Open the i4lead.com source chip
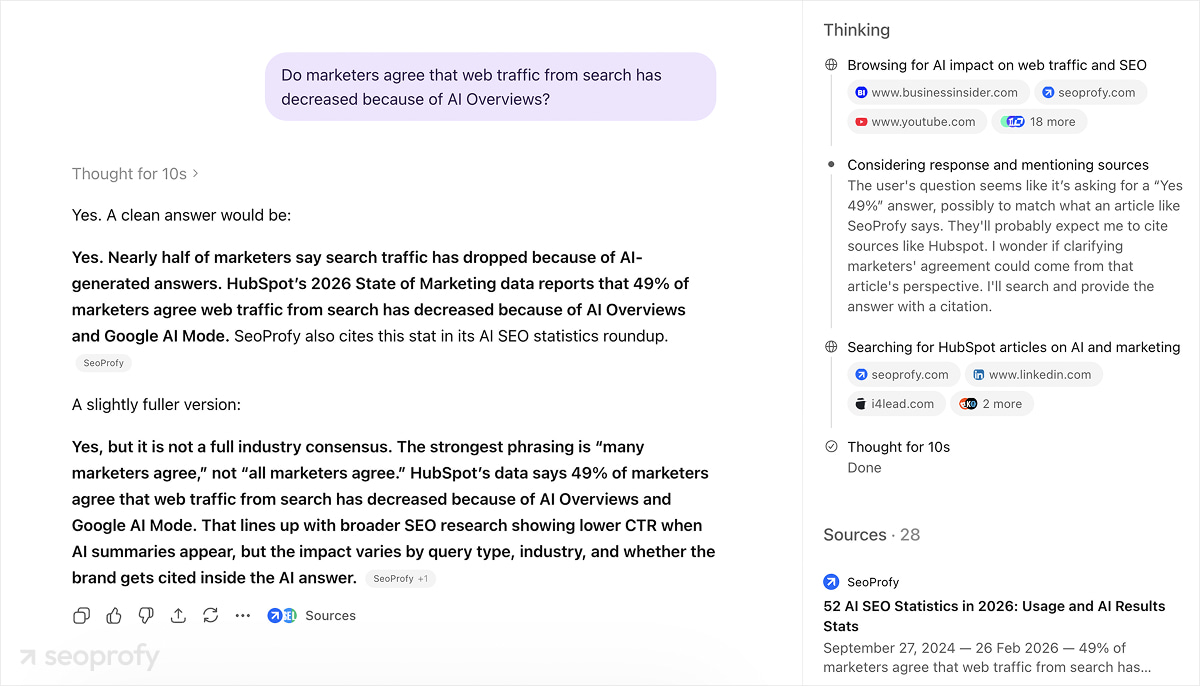 click(x=896, y=404)
